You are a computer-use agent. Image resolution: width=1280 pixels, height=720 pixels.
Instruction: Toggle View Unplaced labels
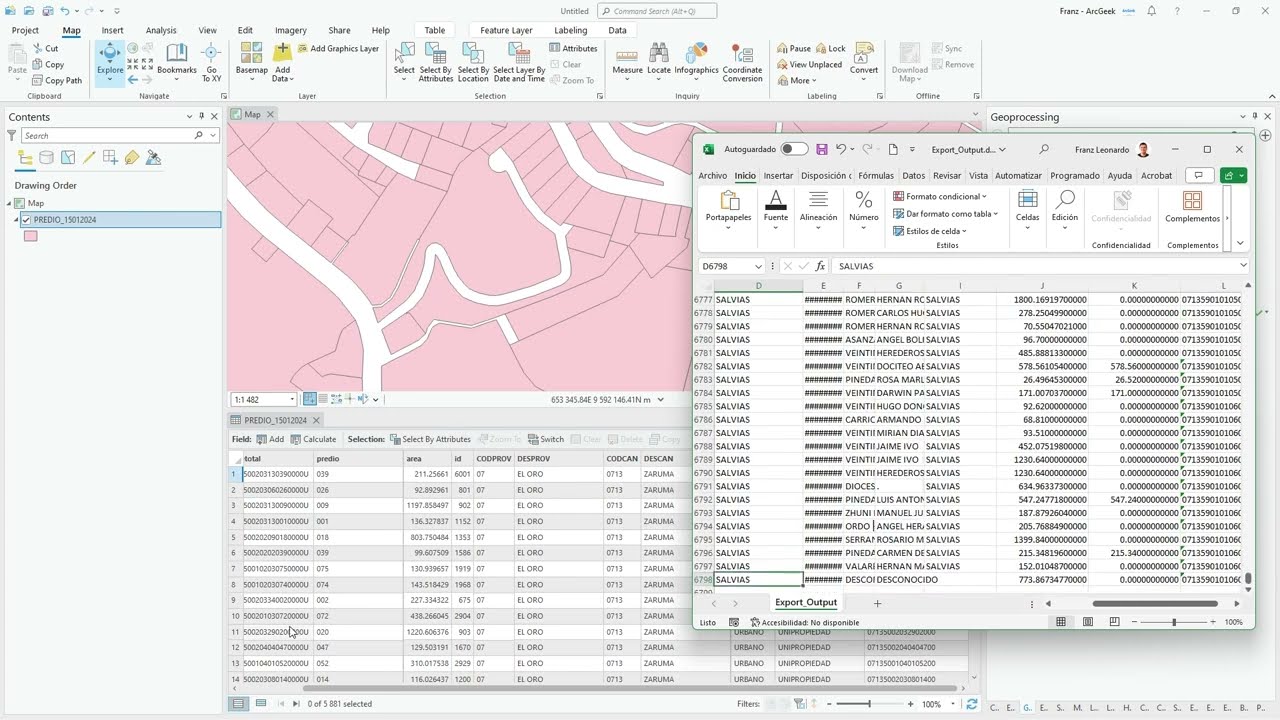tap(810, 64)
